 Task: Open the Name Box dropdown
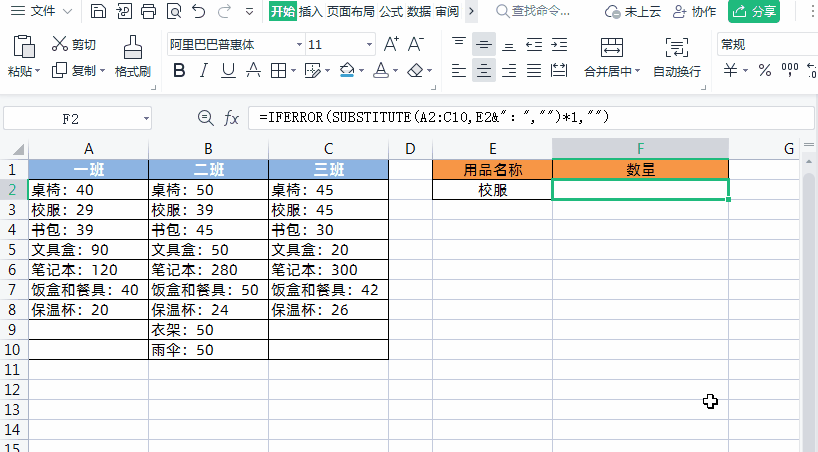146,119
